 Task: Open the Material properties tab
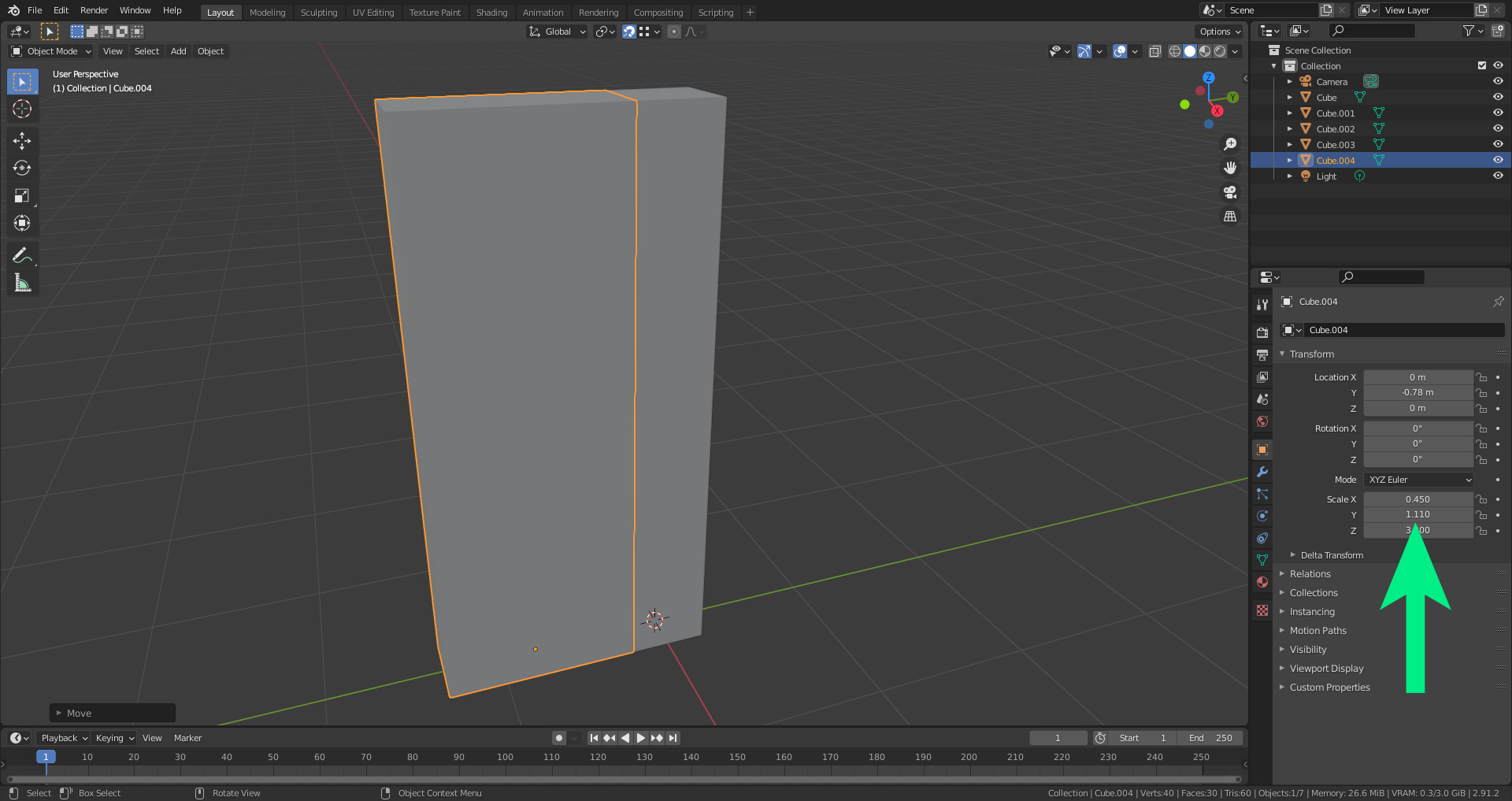[x=1262, y=582]
